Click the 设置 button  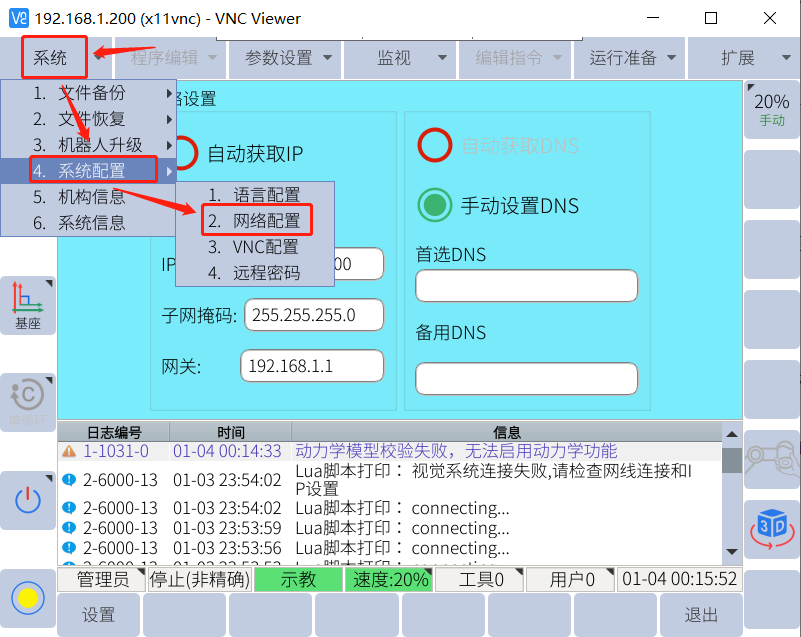[x=98, y=615]
